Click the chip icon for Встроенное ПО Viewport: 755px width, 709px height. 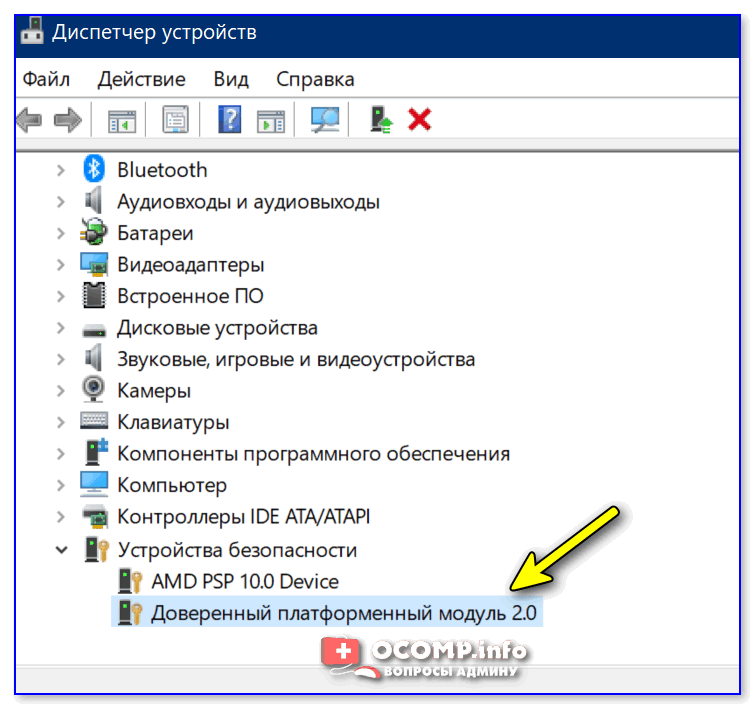[94, 295]
